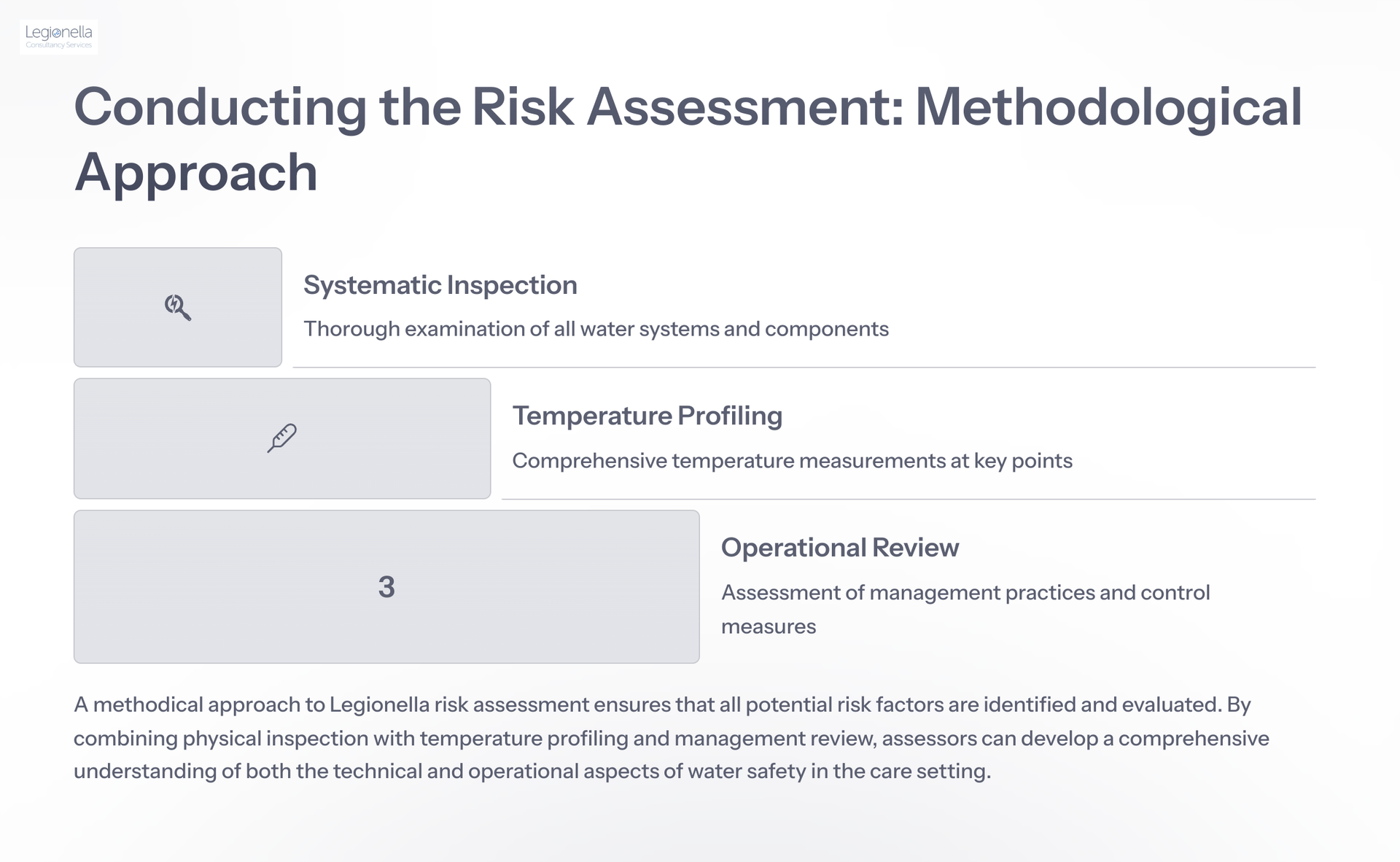
Task: Click the last paragraph line mentioning care setting
Action: coord(532,772)
